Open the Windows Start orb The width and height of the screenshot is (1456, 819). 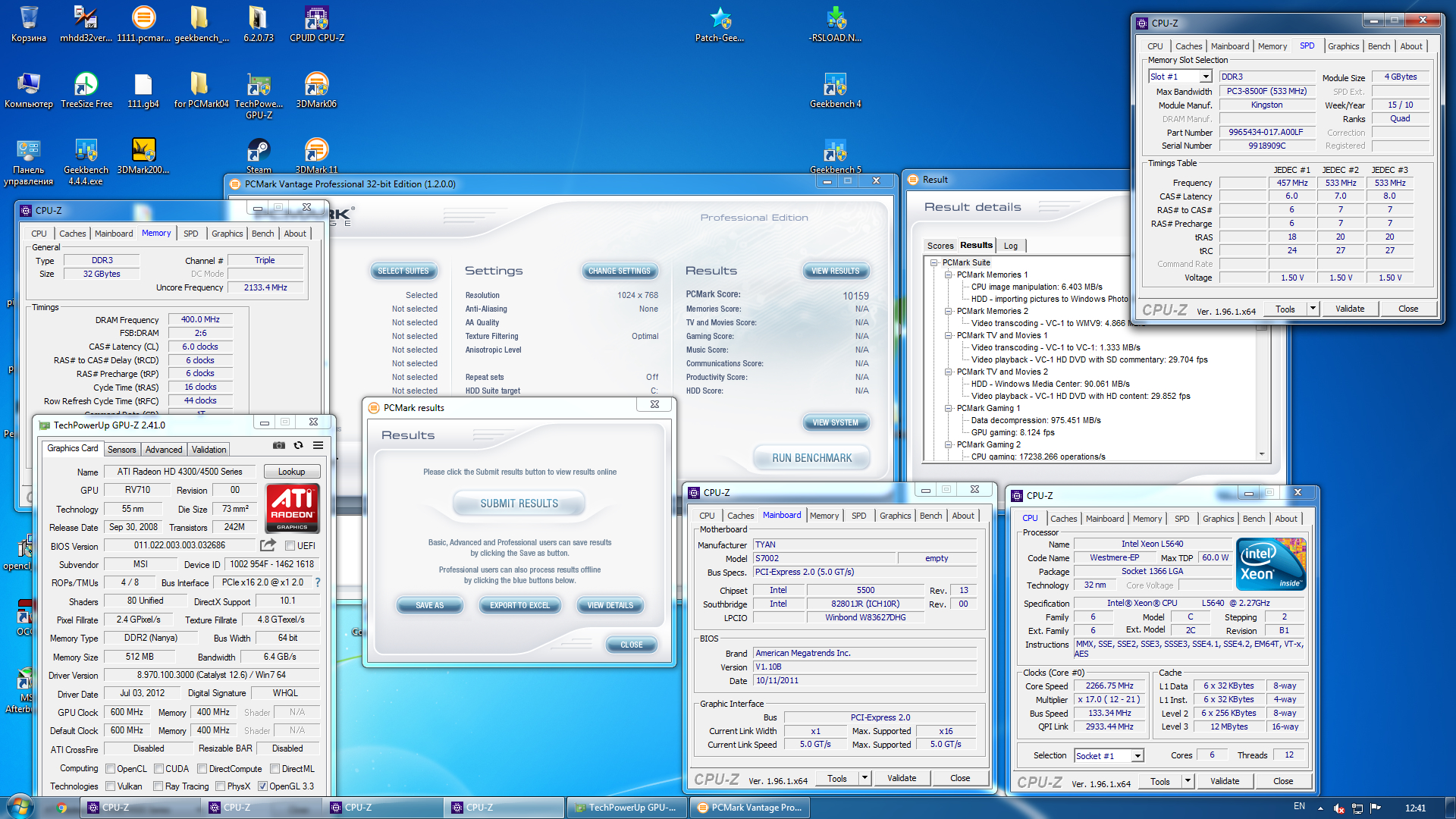tap(20, 807)
